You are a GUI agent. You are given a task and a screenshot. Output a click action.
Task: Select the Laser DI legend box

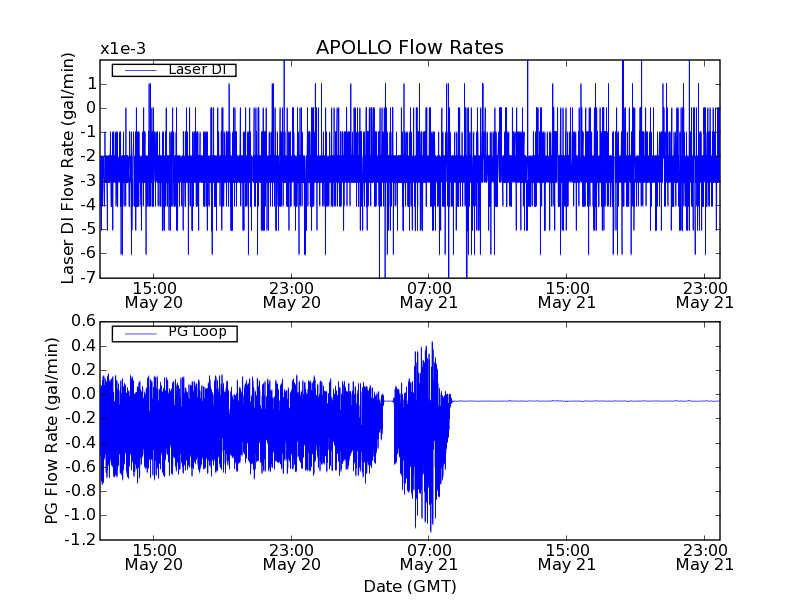(174, 70)
